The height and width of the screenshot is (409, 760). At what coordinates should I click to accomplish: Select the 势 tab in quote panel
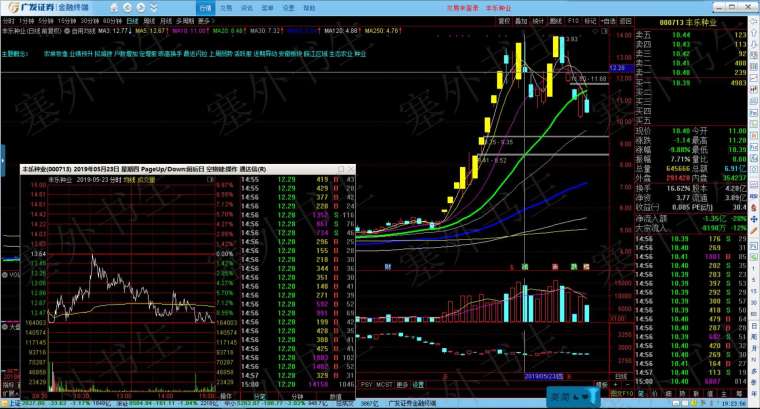(x=682, y=394)
